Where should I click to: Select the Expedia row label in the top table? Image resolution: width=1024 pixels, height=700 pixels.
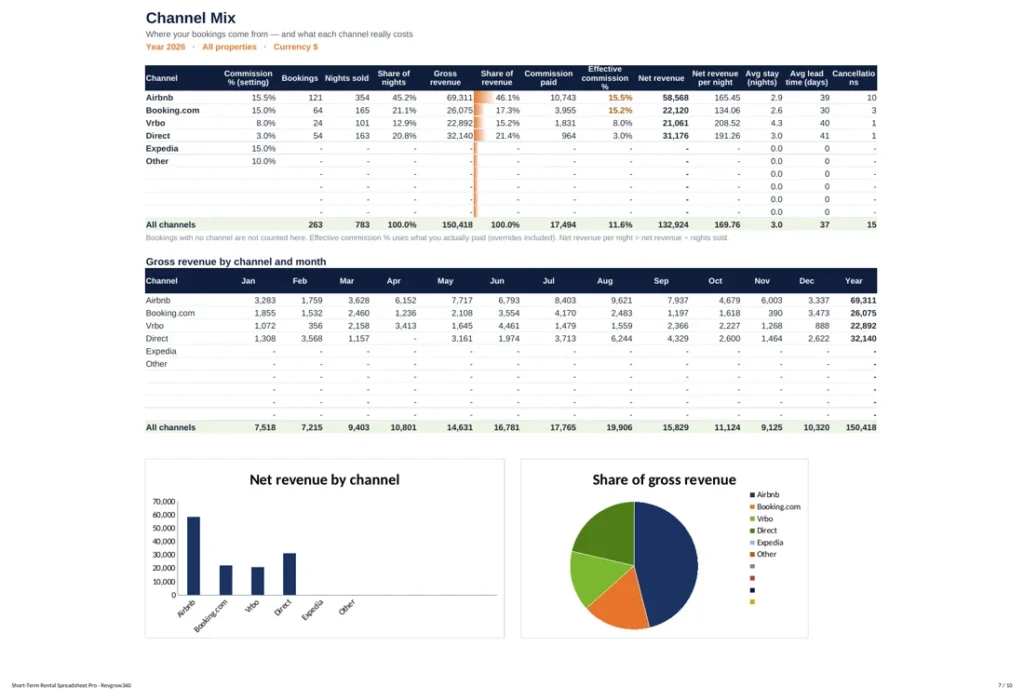click(x=162, y=149)
